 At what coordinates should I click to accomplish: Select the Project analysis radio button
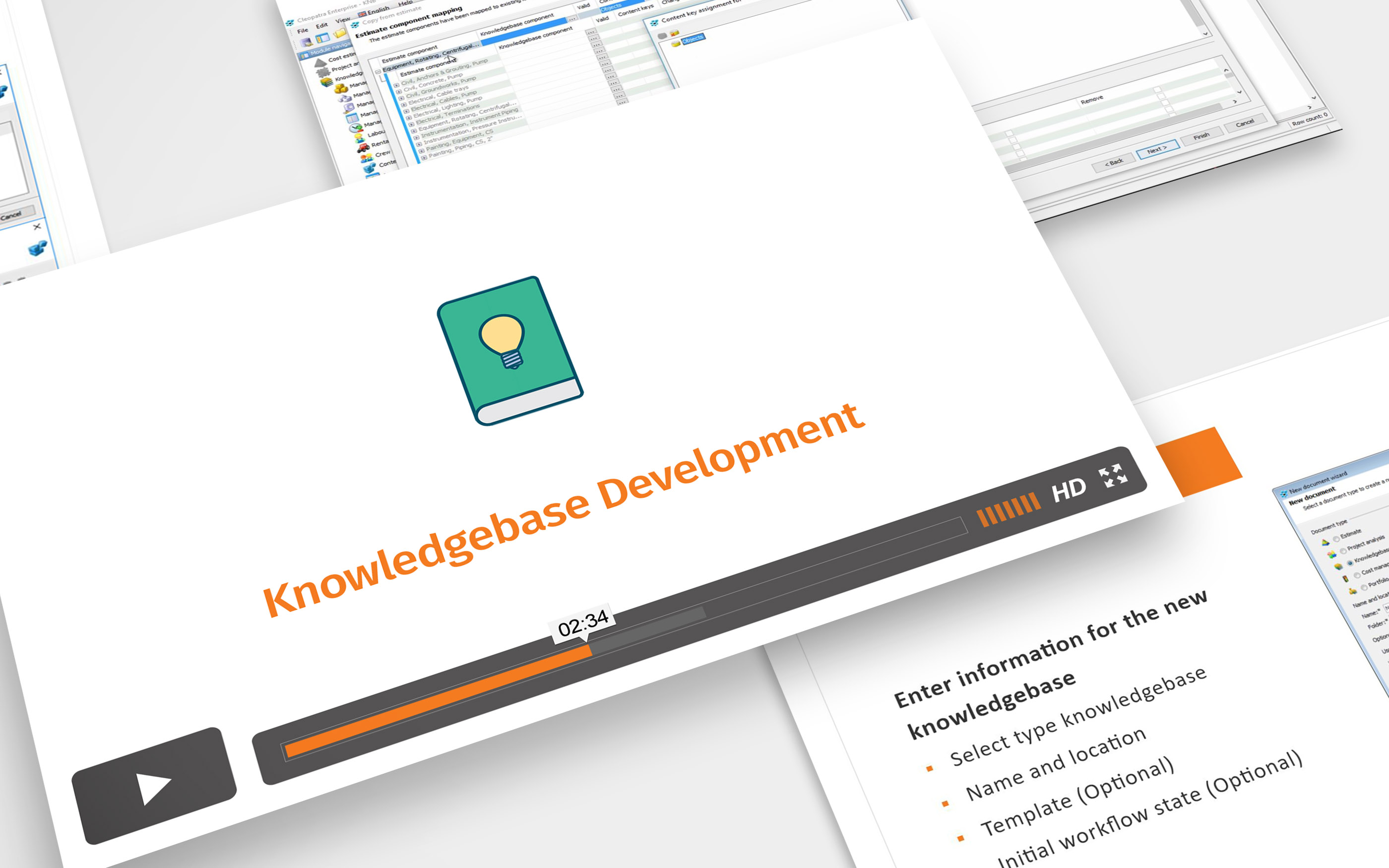pos(1343,551)
